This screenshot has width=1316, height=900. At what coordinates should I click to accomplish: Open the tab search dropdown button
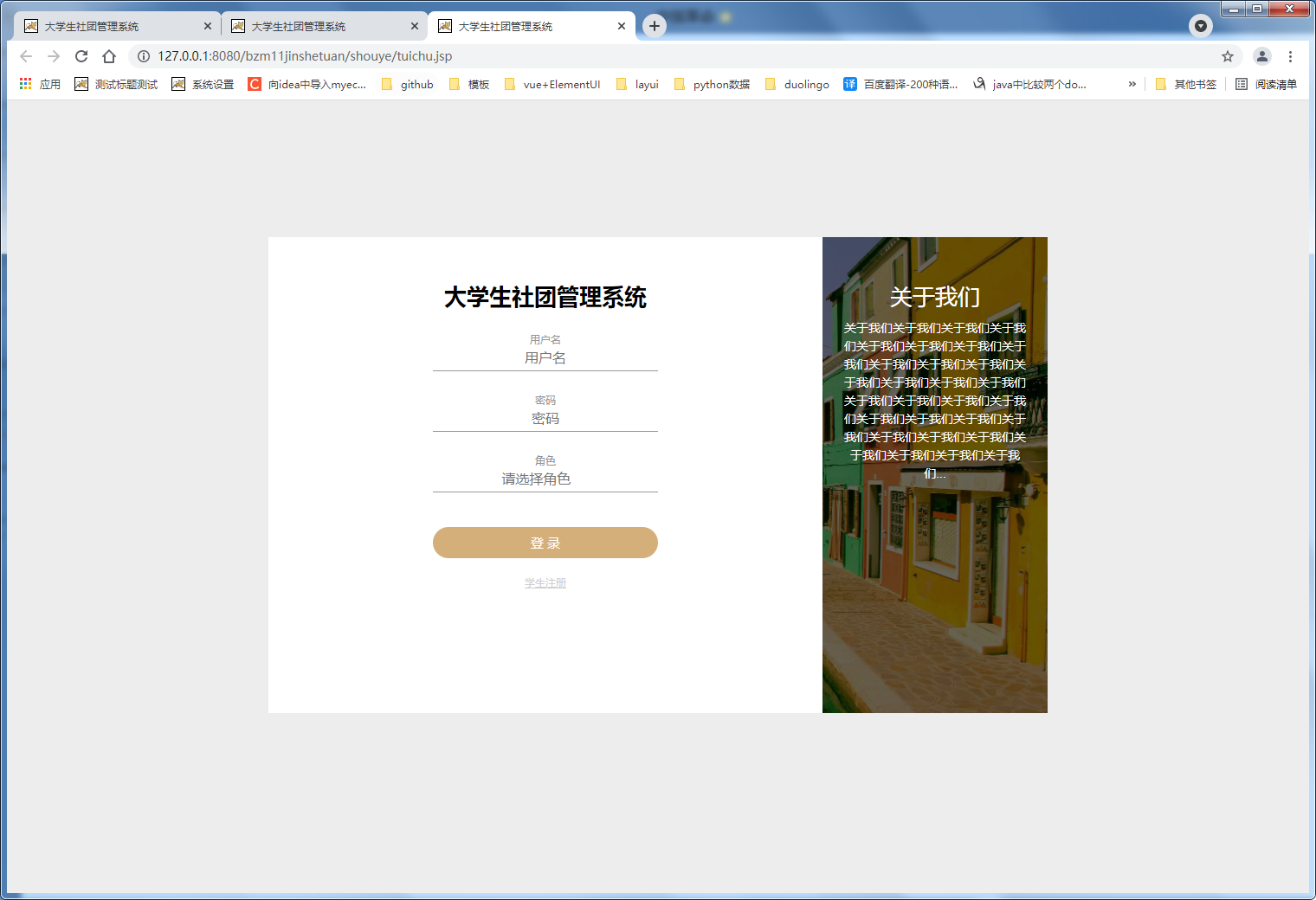[1201, 26]
